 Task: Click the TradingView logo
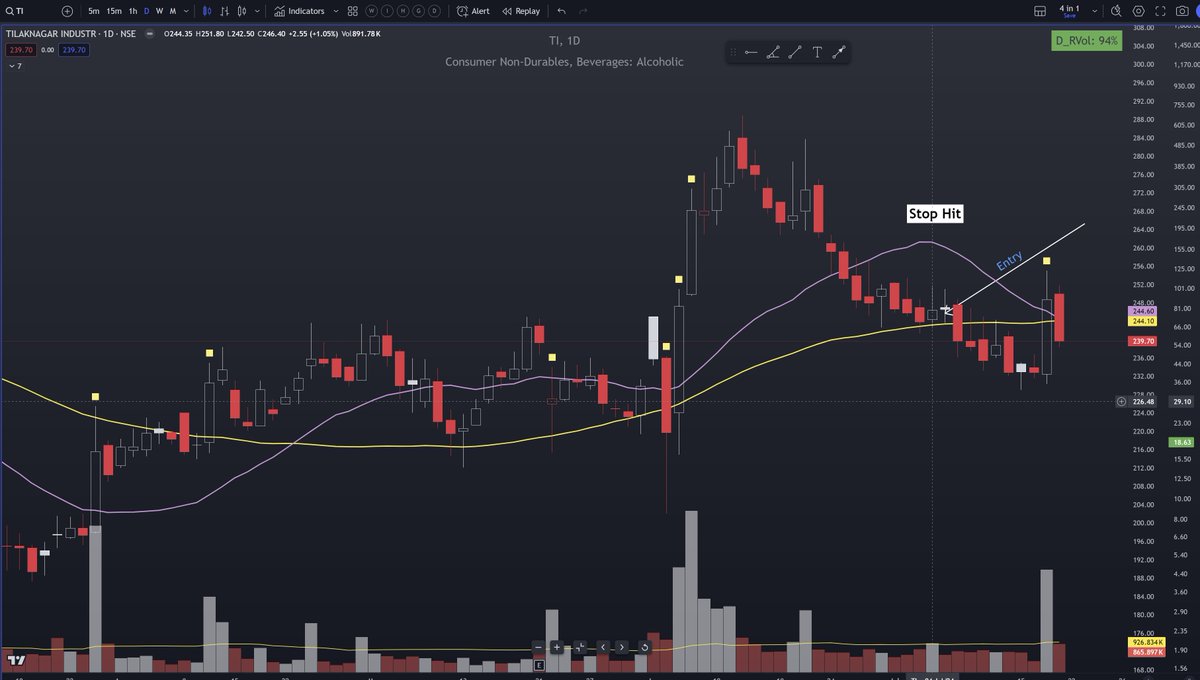click(x=15, y=660)
